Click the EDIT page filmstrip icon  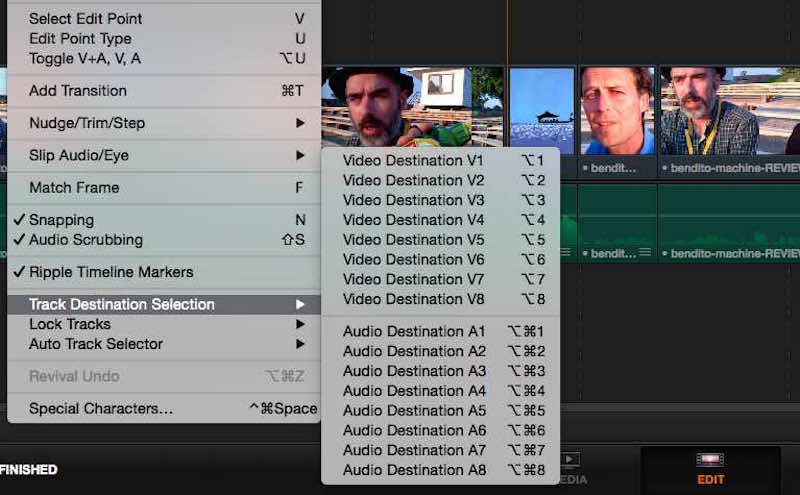[710, 460]
